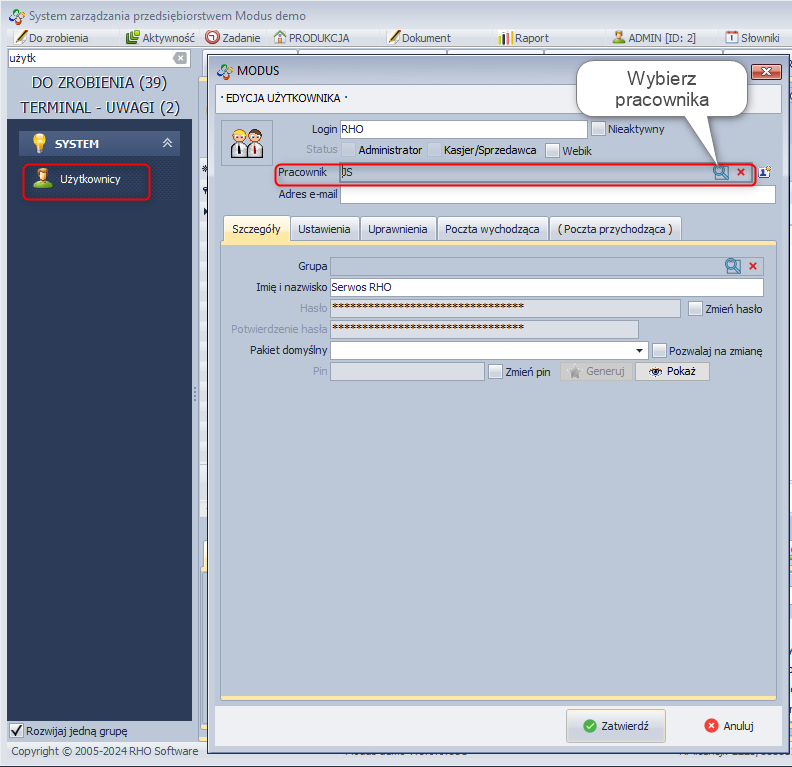Open TERMINAL - UWAGI (2) list
This screenshot has height=767, width=792.
pos(100,108)
